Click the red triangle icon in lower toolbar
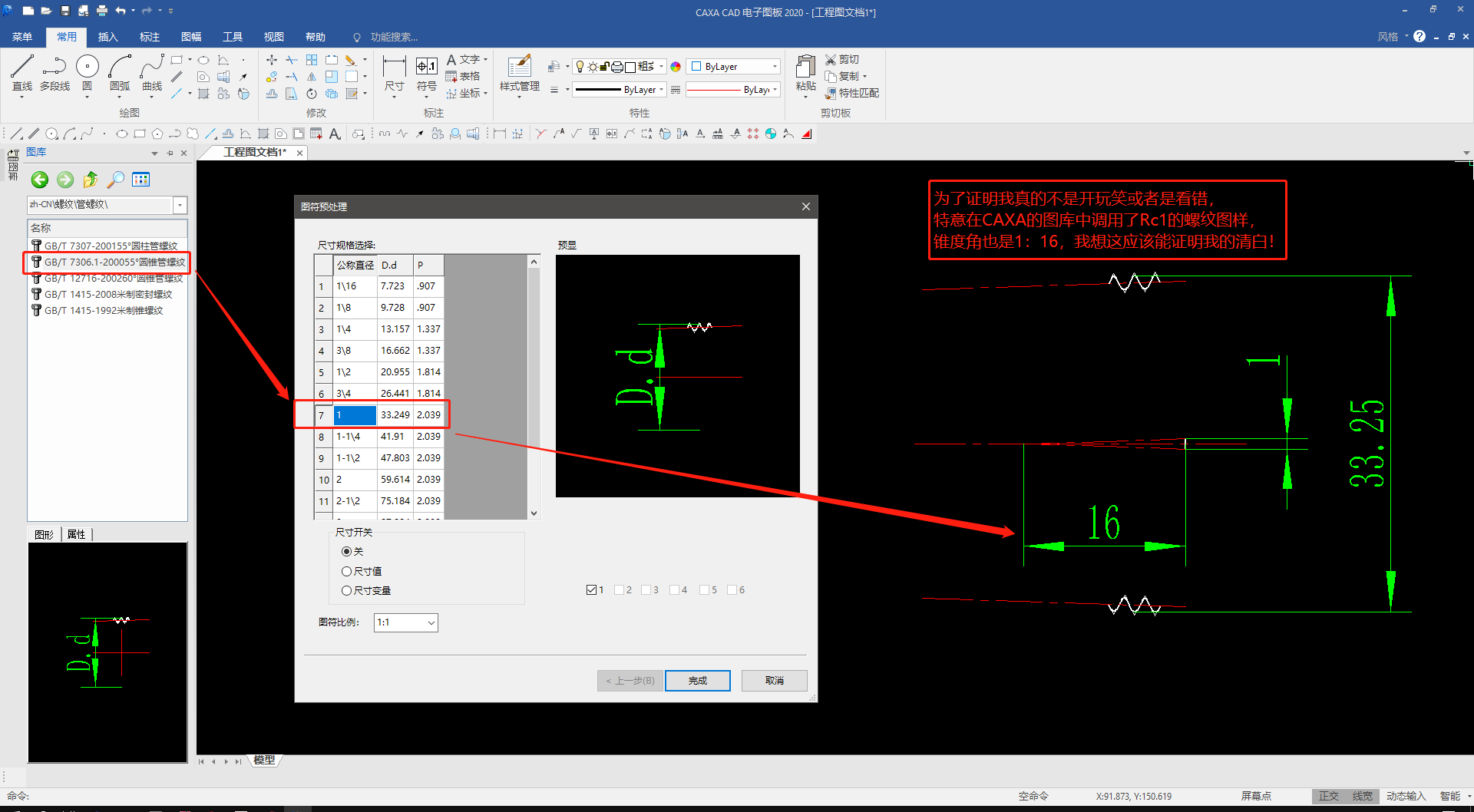The width and height of the screenshot is (1474, 812). [x=806, y=134]
